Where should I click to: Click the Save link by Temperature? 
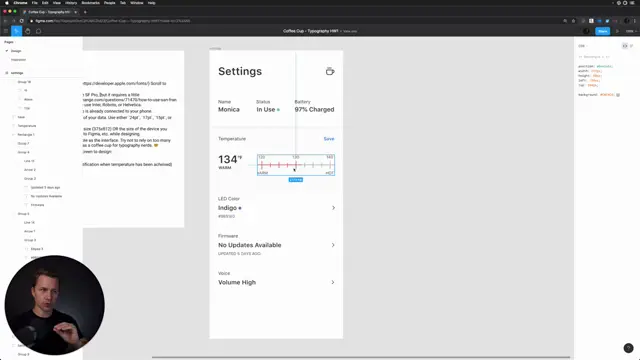(329, 139)
